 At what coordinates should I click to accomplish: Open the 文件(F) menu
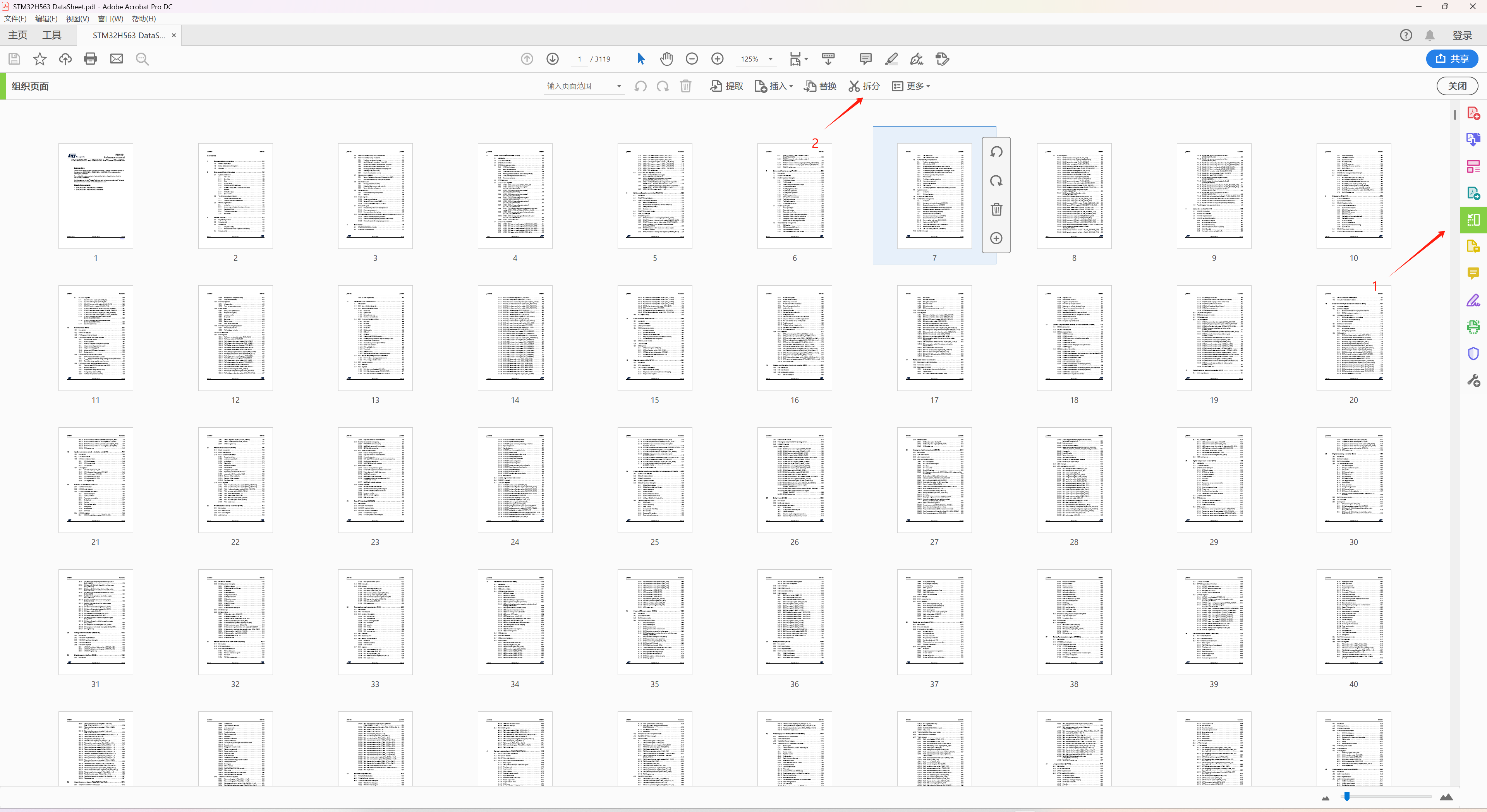tap(15, 19)
